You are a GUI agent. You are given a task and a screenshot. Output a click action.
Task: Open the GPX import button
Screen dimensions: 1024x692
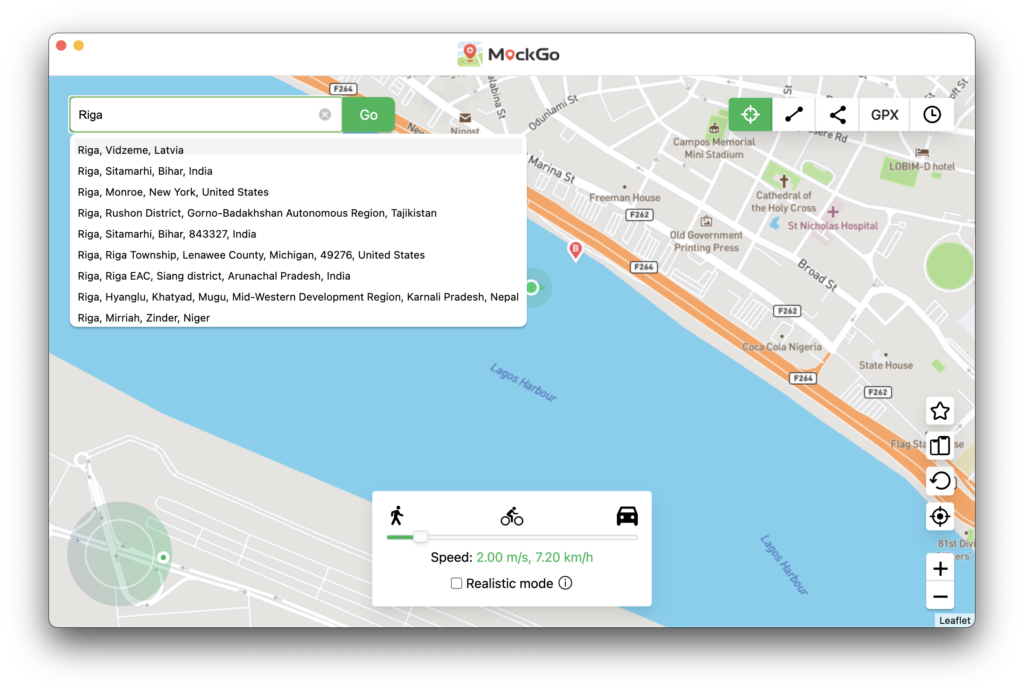(x=884, y=115)
